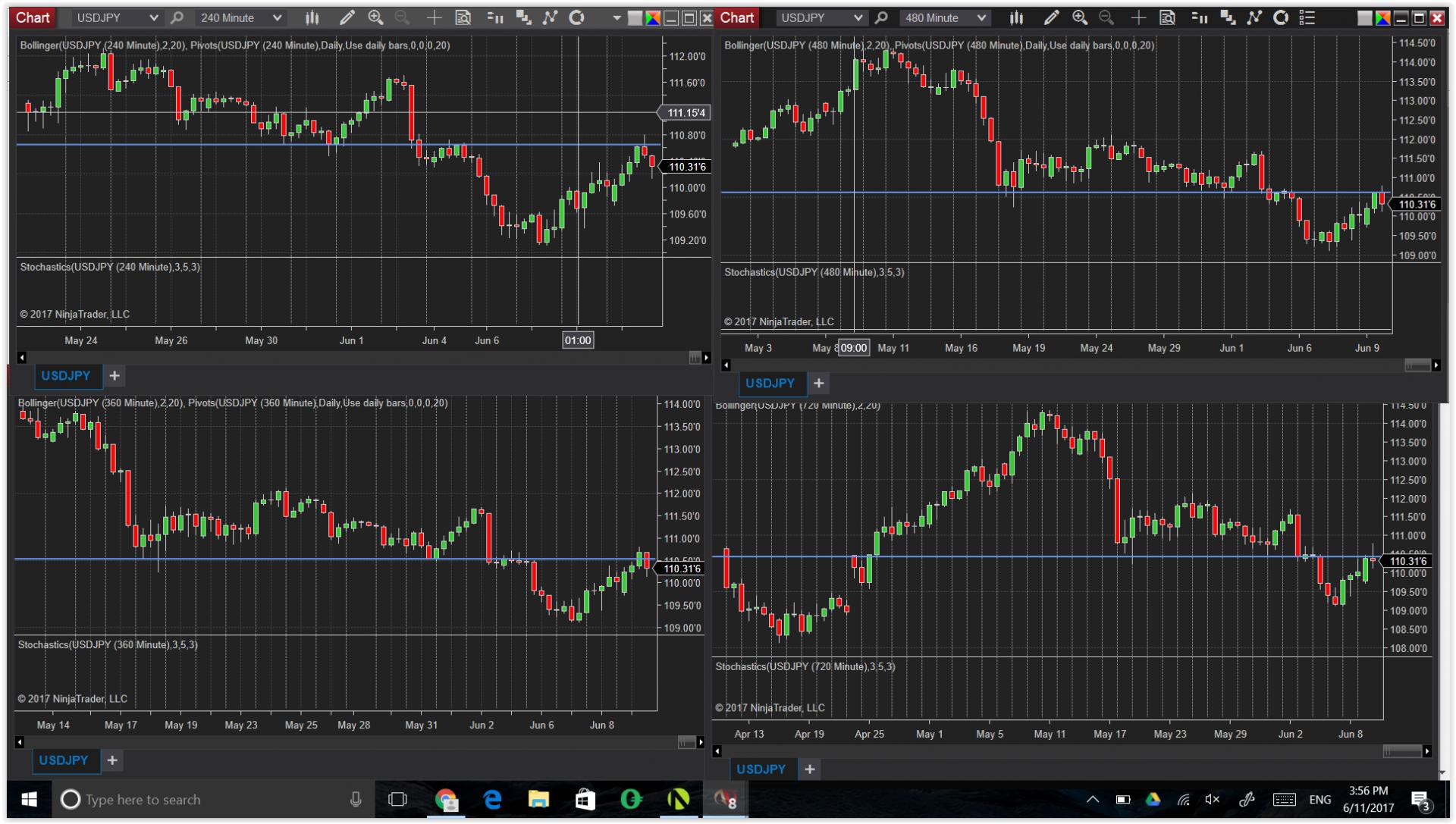The height and width of the screenshot is (824, 1456).
Task: Click instrument search magnifier in 240 Minute chart
Action: (x=177, y=17)
